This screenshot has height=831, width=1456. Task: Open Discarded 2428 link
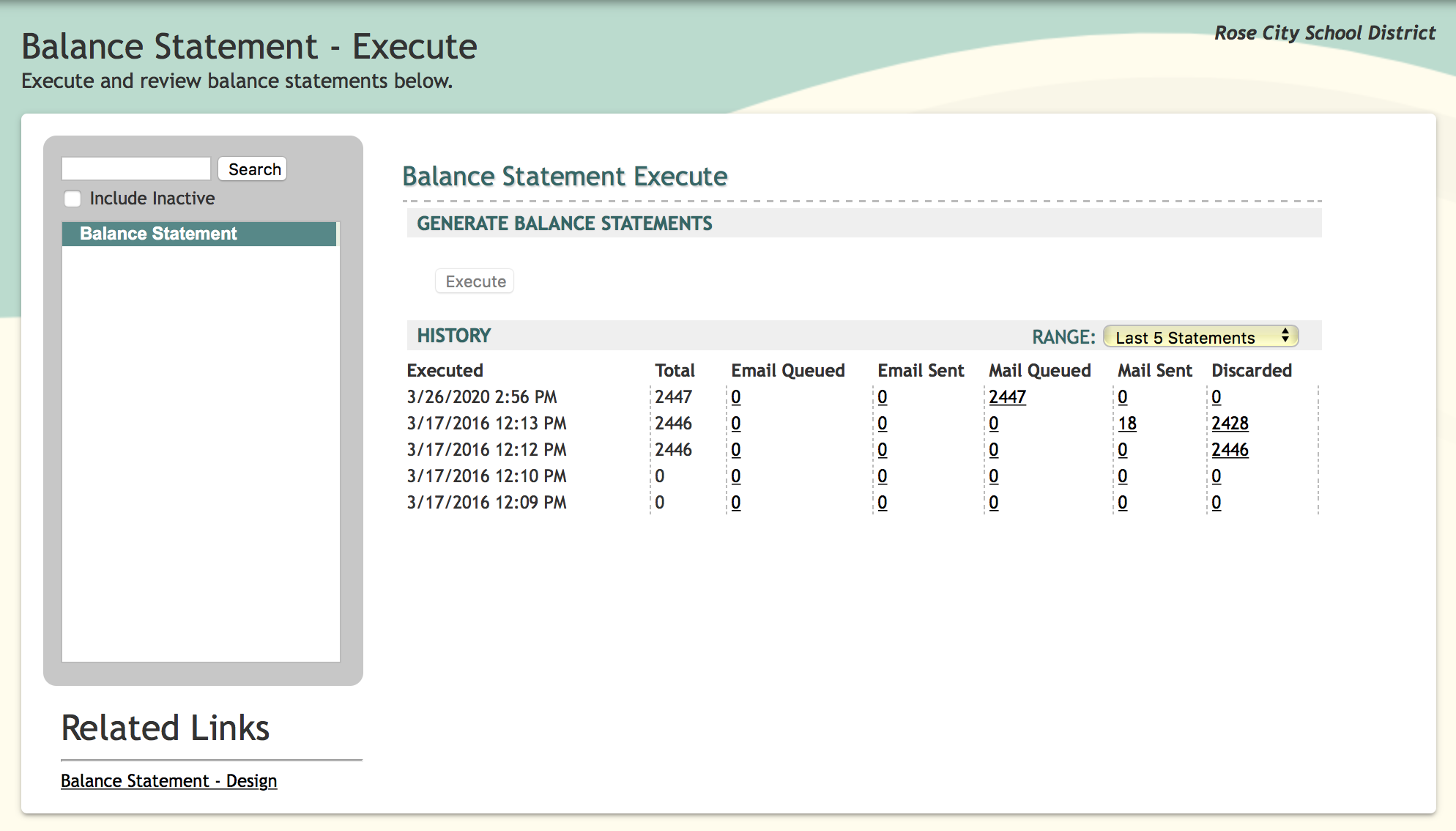click(1230, 424)
